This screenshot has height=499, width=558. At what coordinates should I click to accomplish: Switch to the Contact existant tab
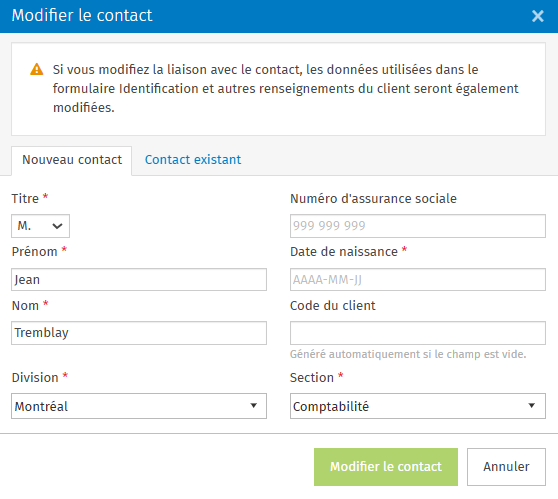point(193,160)
